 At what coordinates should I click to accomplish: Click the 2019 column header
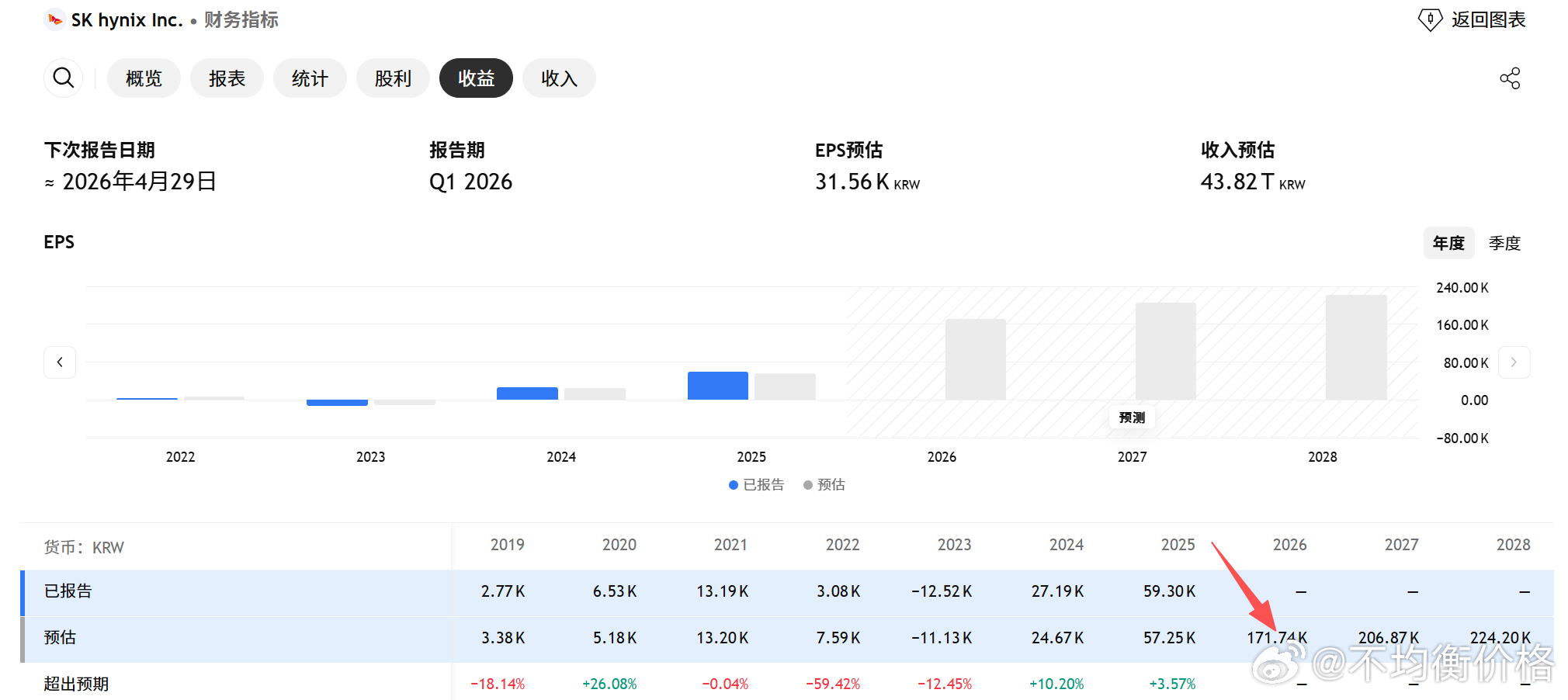pyautogui.click(x=508, y=545)
